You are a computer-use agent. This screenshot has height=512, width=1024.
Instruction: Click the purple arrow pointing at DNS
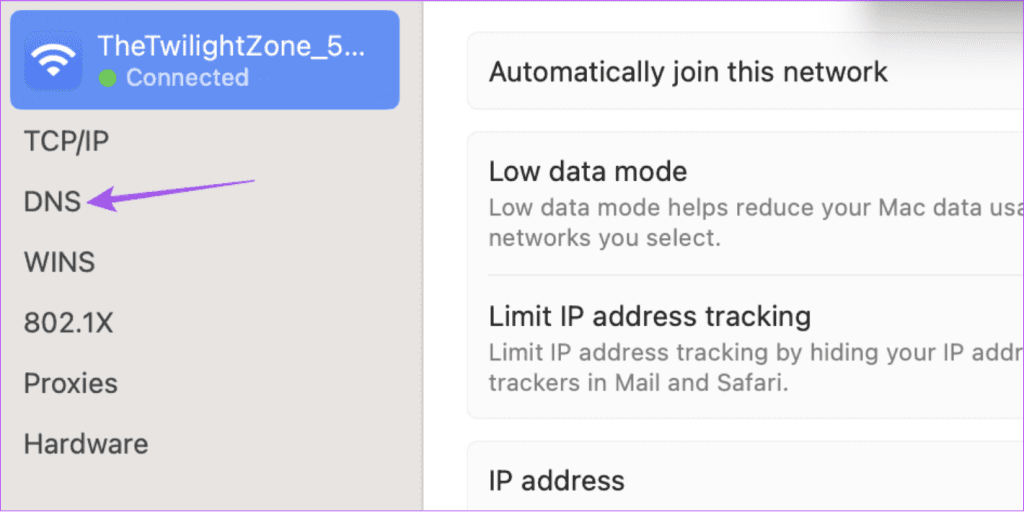[x=170, y=192]
